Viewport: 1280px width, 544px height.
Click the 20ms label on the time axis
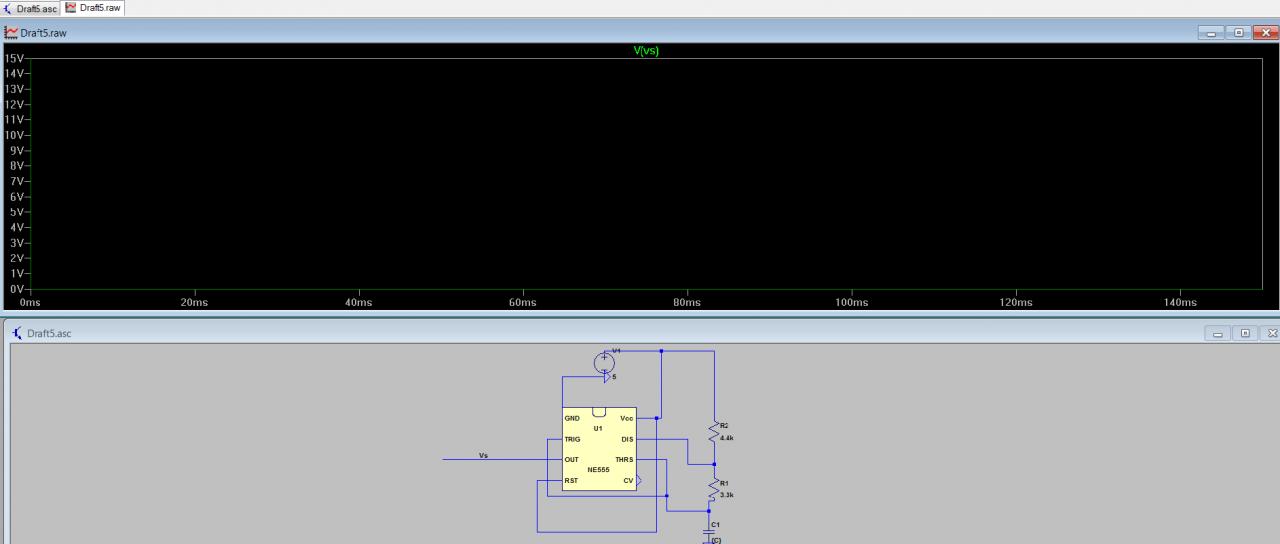(x=194, y=303)
